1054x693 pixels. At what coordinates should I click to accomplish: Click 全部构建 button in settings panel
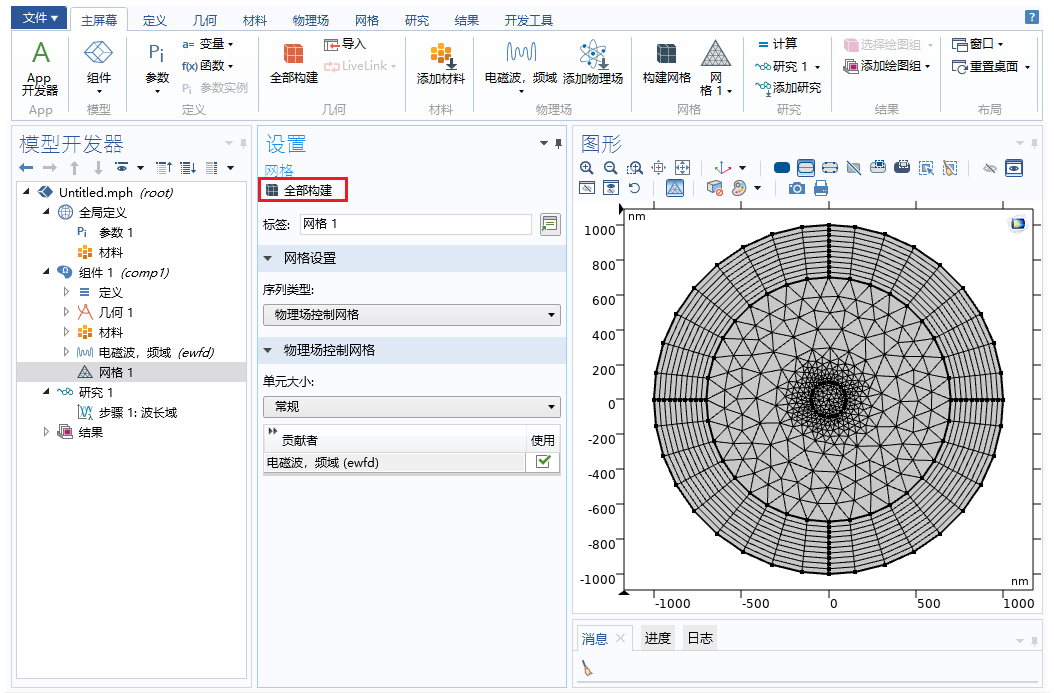[x=304, y=190]
